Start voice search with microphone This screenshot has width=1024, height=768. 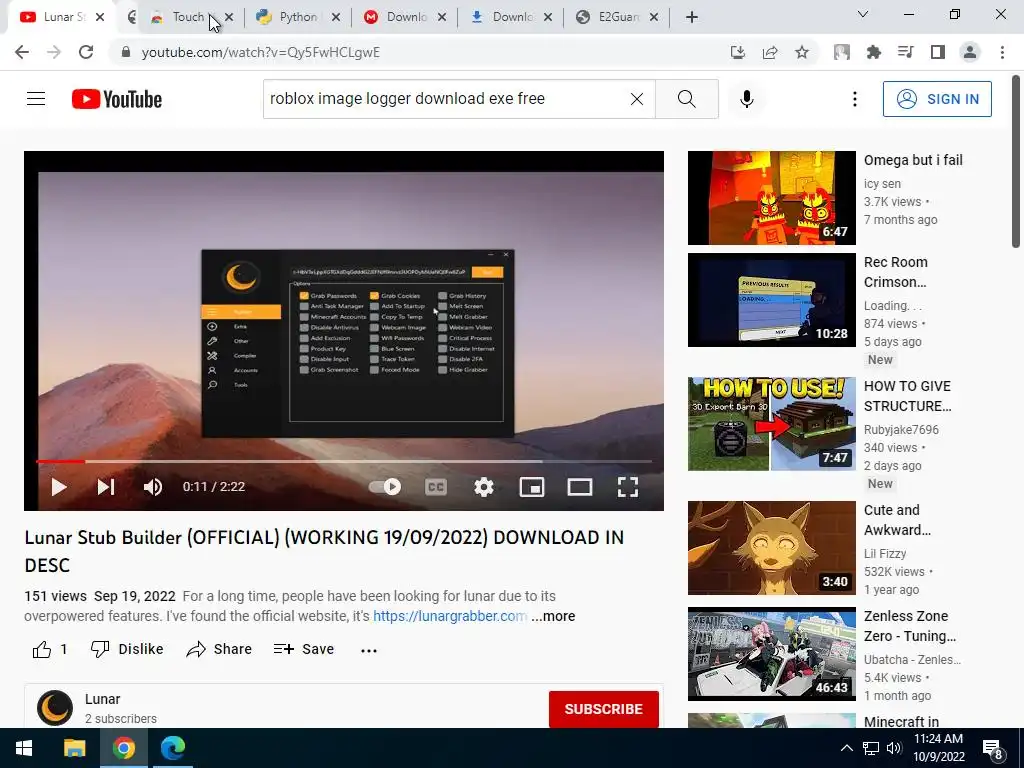pyautogui.click(x=746, y=99)
